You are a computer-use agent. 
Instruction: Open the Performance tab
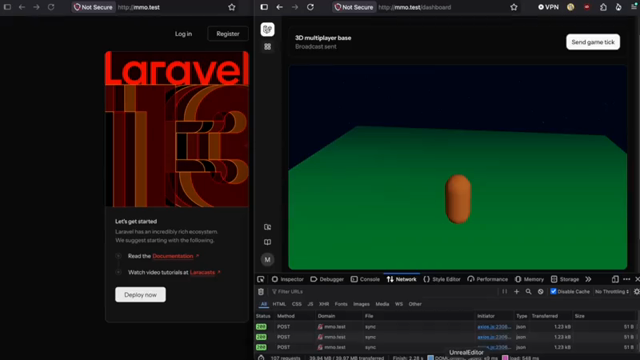(488, 279)
